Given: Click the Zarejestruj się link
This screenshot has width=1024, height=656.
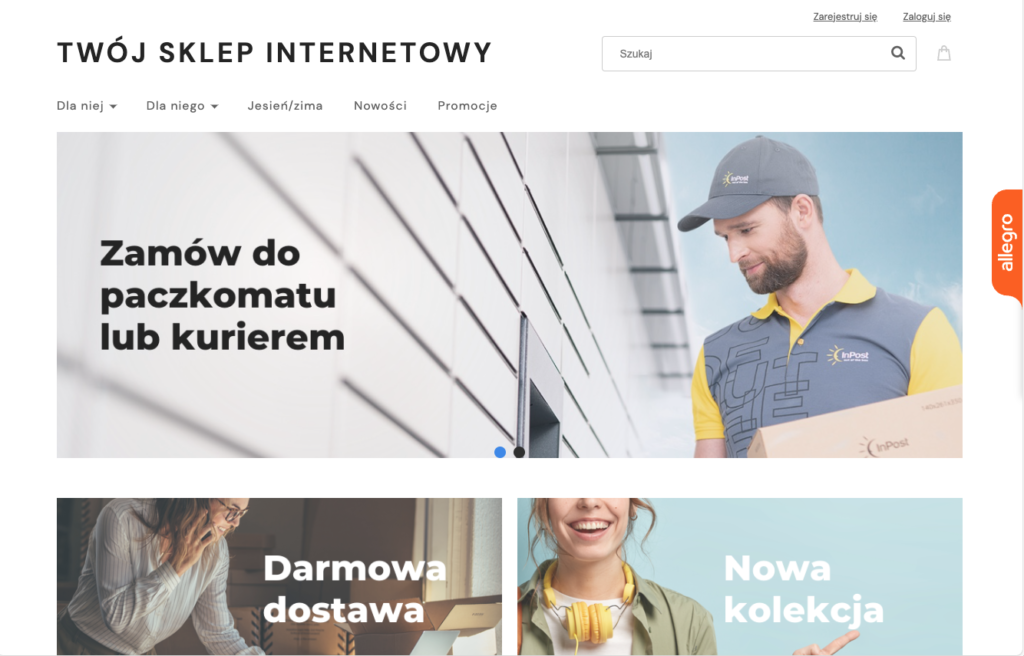Looking at the screenshot, I should click(x=845, y=17).
